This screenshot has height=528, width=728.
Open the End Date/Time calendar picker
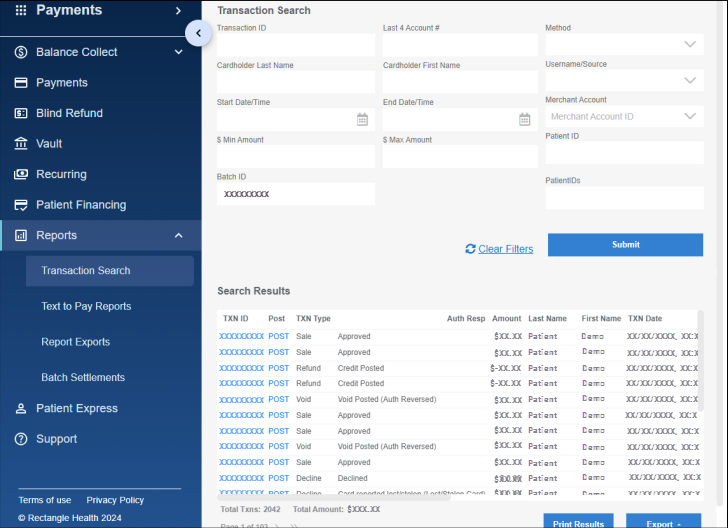pyautogui.click(x=524, y=119)
